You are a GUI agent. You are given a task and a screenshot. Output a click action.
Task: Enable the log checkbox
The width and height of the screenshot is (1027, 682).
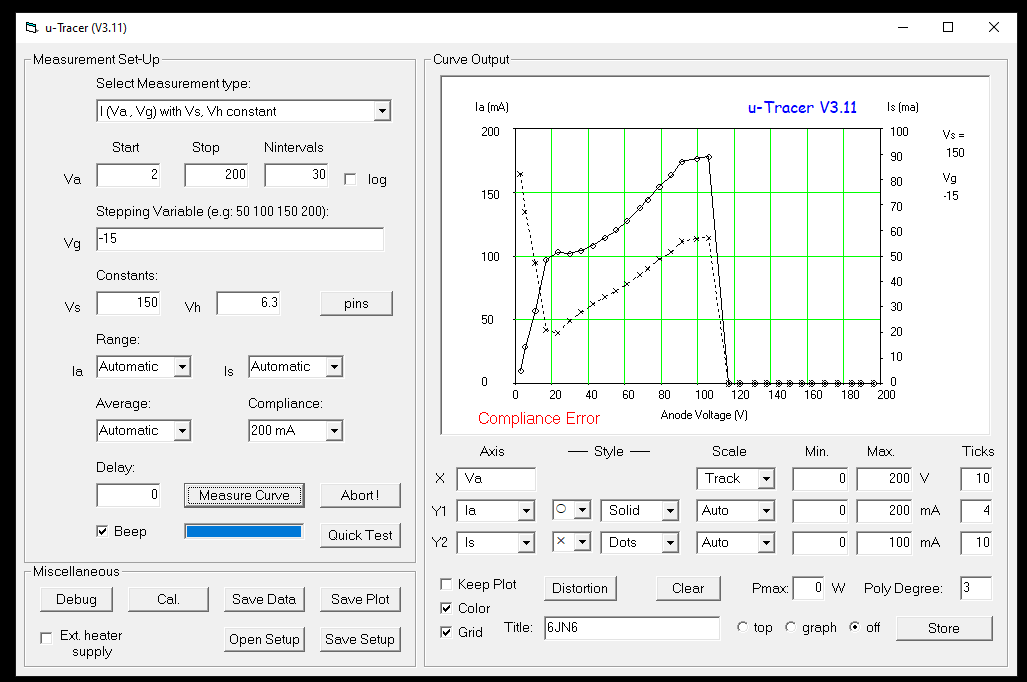coord(350,180)
